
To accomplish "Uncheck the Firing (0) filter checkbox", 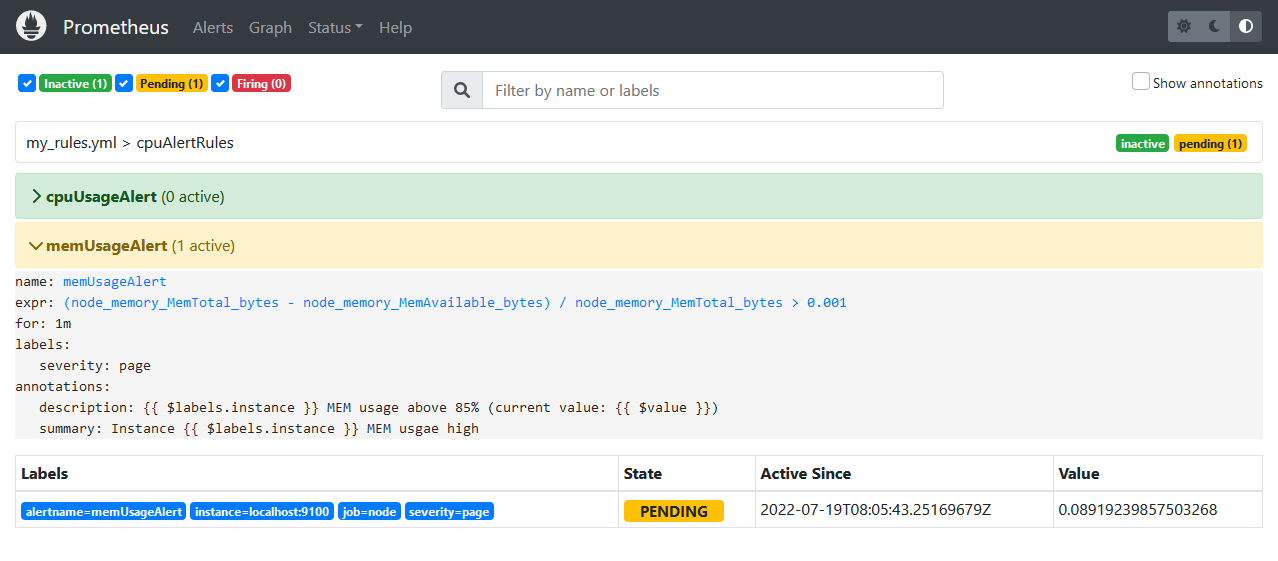I will (220, 83).
